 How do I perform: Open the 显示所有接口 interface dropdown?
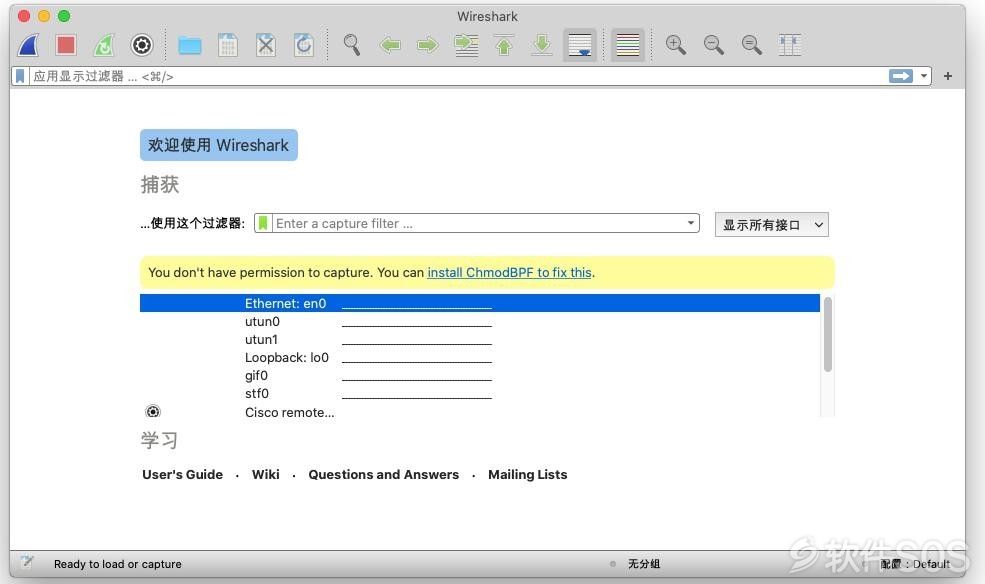point(771,225)
